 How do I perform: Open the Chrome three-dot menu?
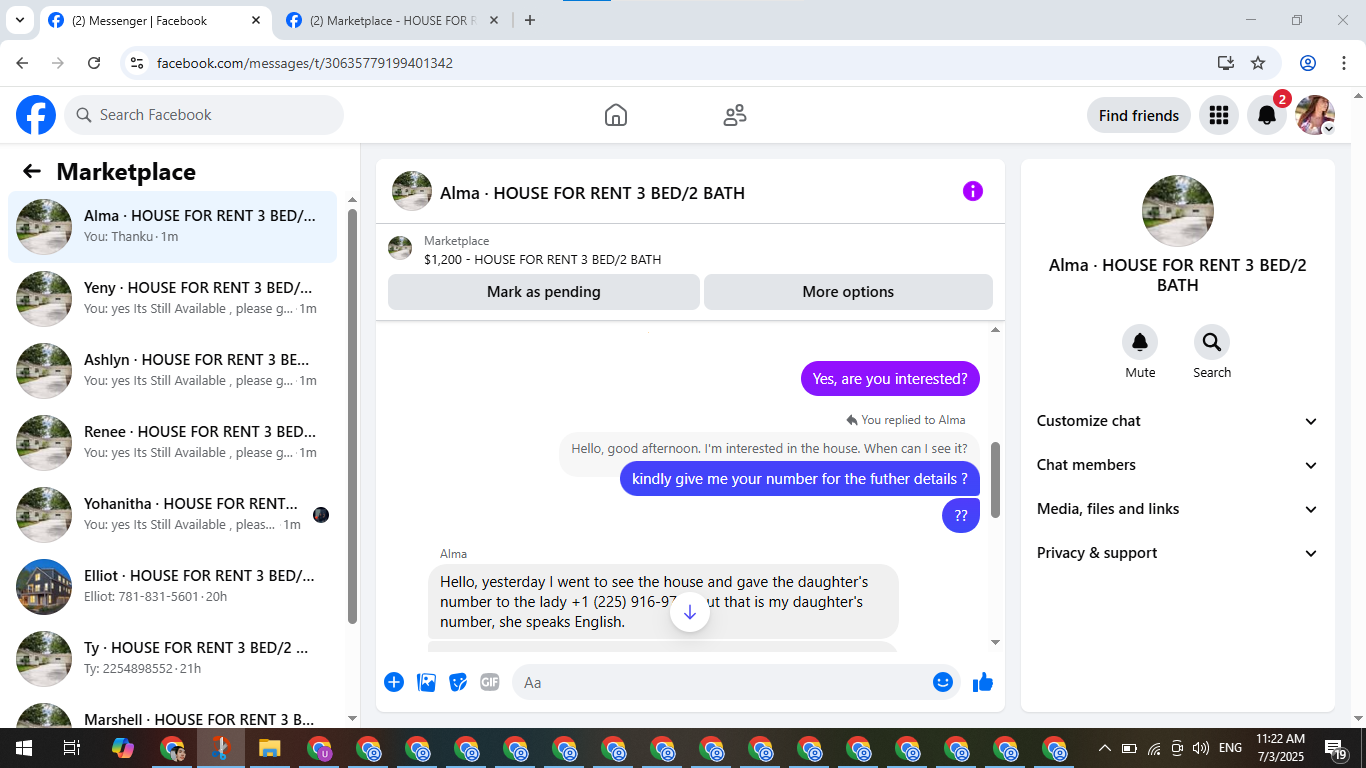pos(1343,63)
